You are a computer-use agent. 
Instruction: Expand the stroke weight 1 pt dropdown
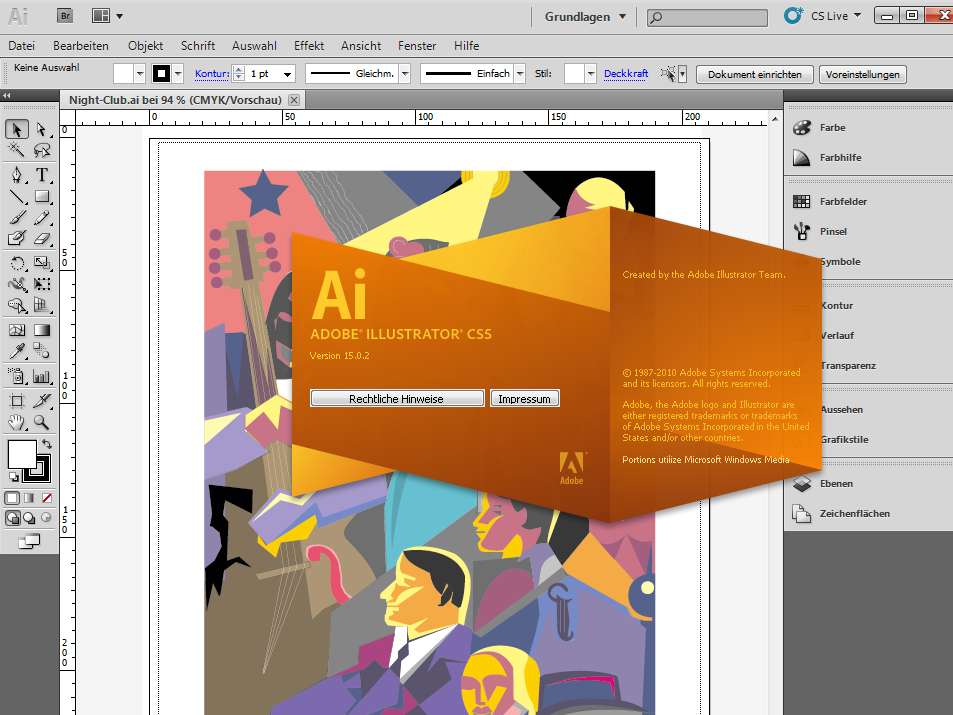[287, 74]
